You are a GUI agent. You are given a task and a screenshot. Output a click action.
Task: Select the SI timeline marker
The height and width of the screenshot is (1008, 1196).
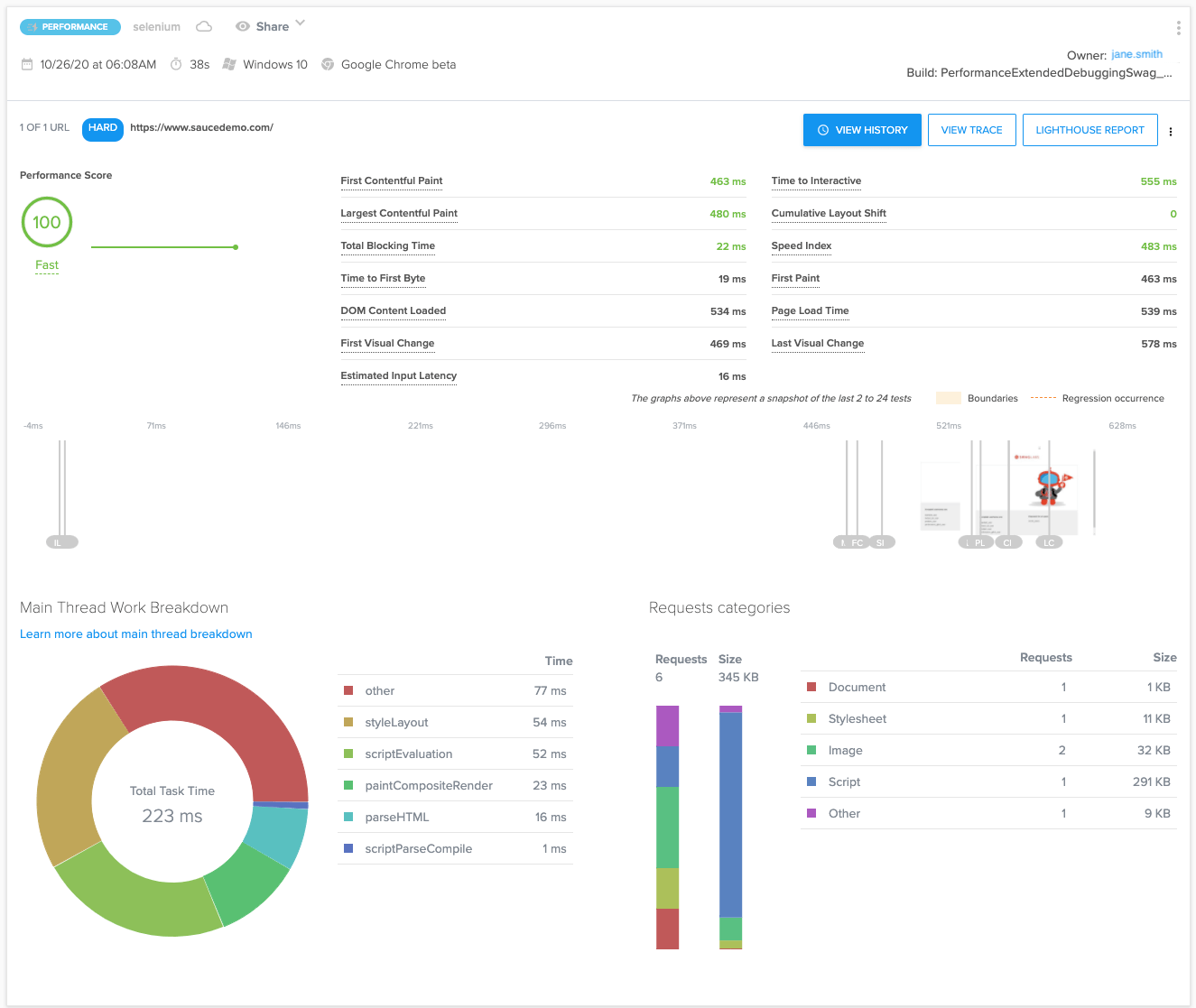880,542
